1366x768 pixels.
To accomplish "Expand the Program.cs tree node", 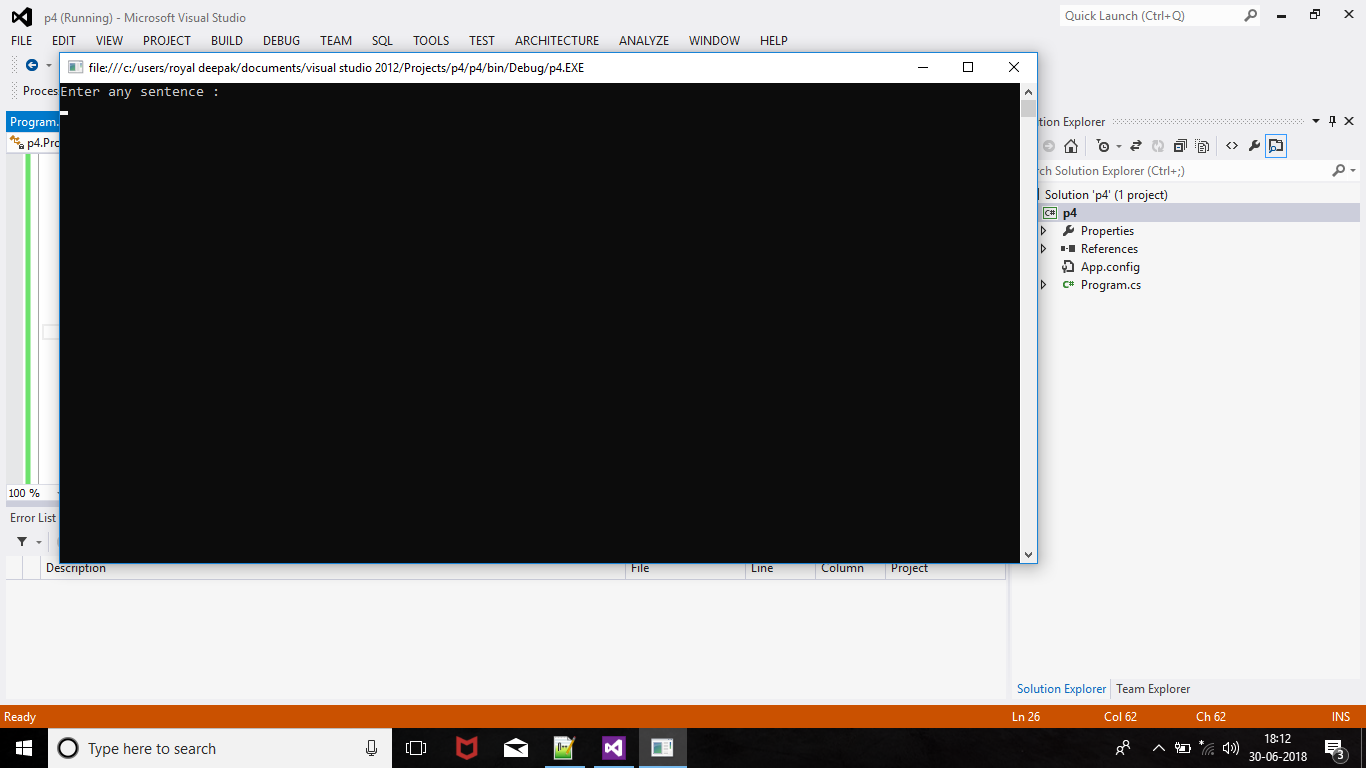I will coord(1044,285).
